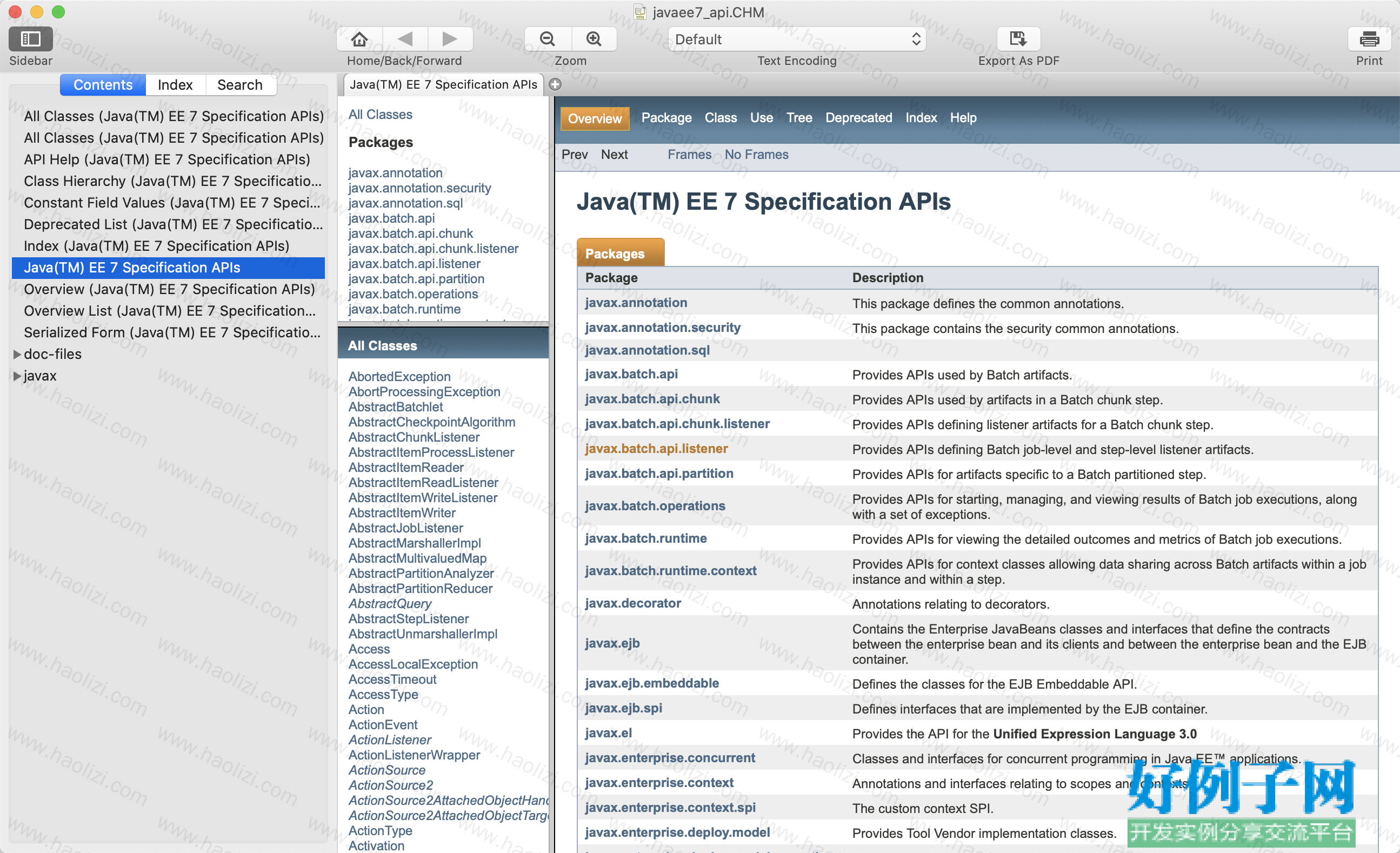Screen dimensions: 1400x853
Task: Switch to the Index sidebar tab
Action: coord(175,85)
